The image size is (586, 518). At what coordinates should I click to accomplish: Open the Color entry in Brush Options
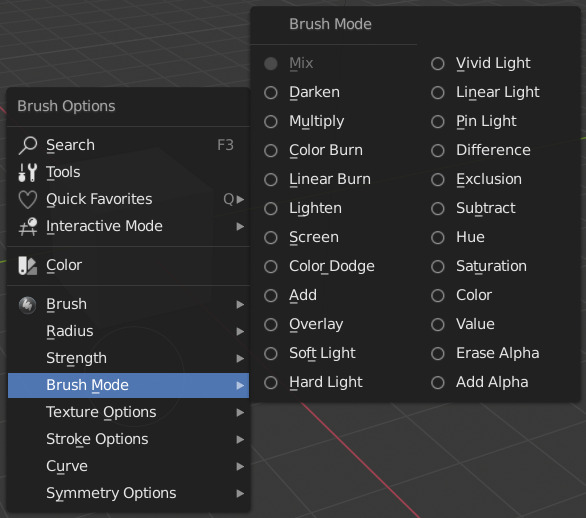click(128, 265)
